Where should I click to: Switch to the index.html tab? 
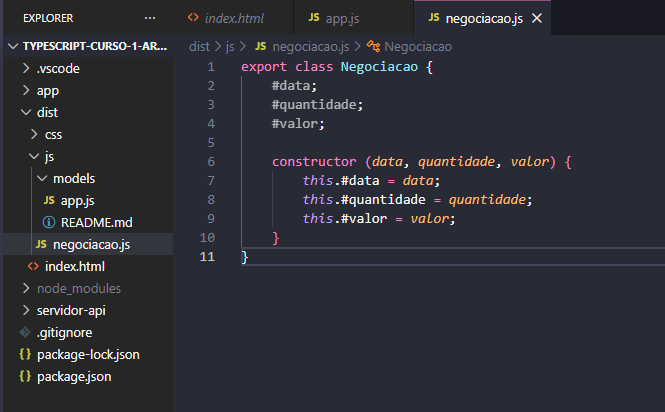tap(232, 19)
